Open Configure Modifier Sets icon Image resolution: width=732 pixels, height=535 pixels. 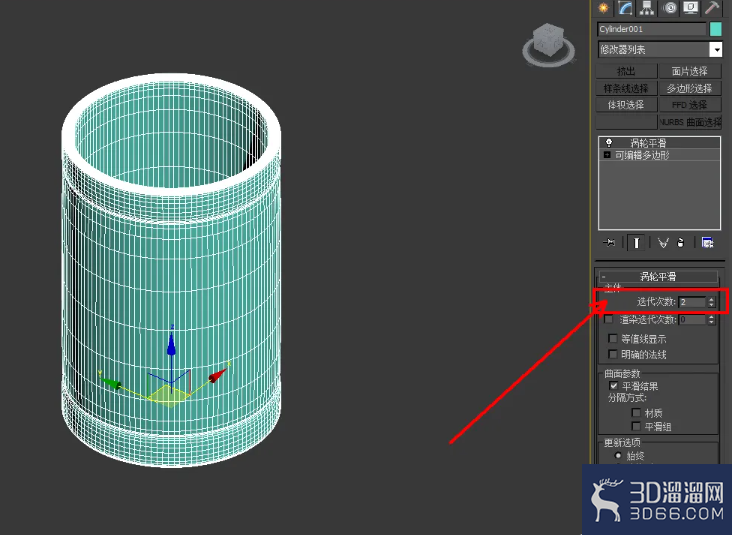(707, 243)
